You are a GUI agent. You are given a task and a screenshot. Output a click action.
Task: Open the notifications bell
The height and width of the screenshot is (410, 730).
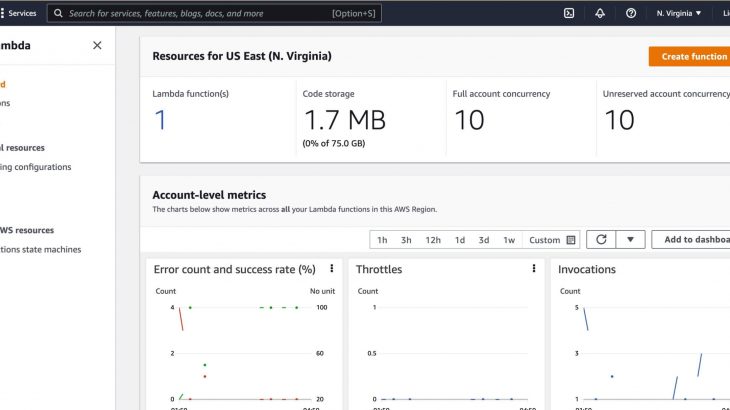(x=600, y=13)
